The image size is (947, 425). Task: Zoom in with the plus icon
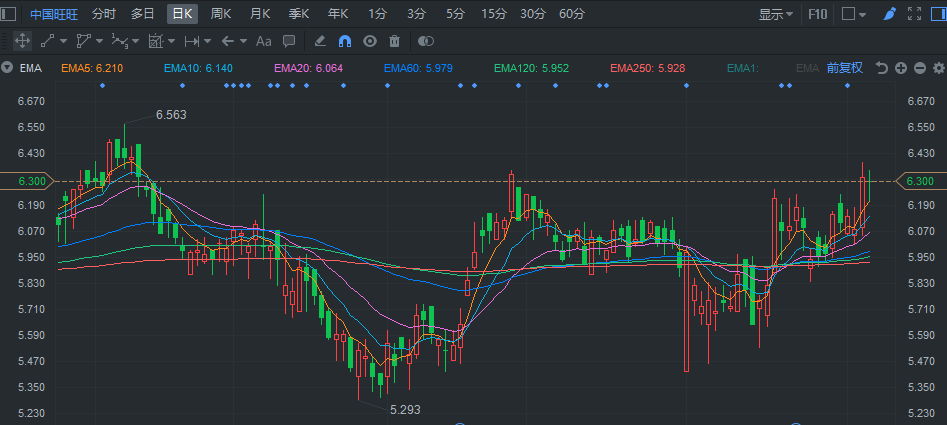[x=900, y=68]
